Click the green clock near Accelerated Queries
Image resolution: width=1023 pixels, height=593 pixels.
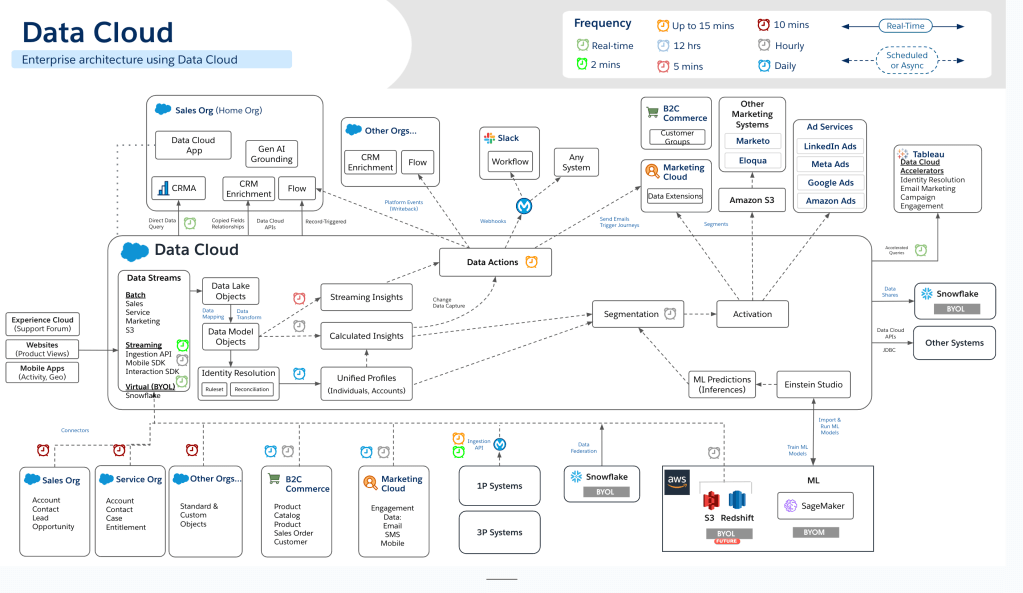[921, 250]
